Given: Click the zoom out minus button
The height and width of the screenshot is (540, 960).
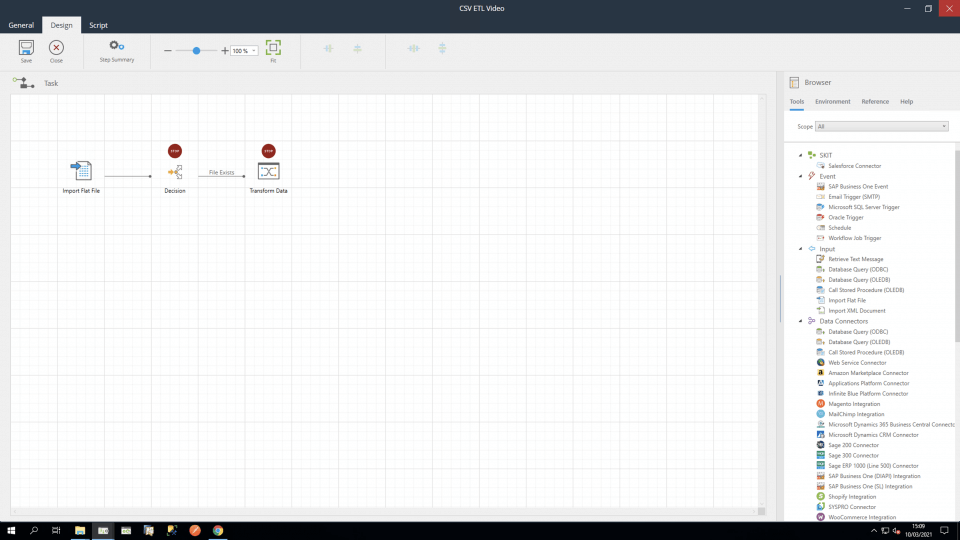Looking at the screenshot, I should coord(168,50).
